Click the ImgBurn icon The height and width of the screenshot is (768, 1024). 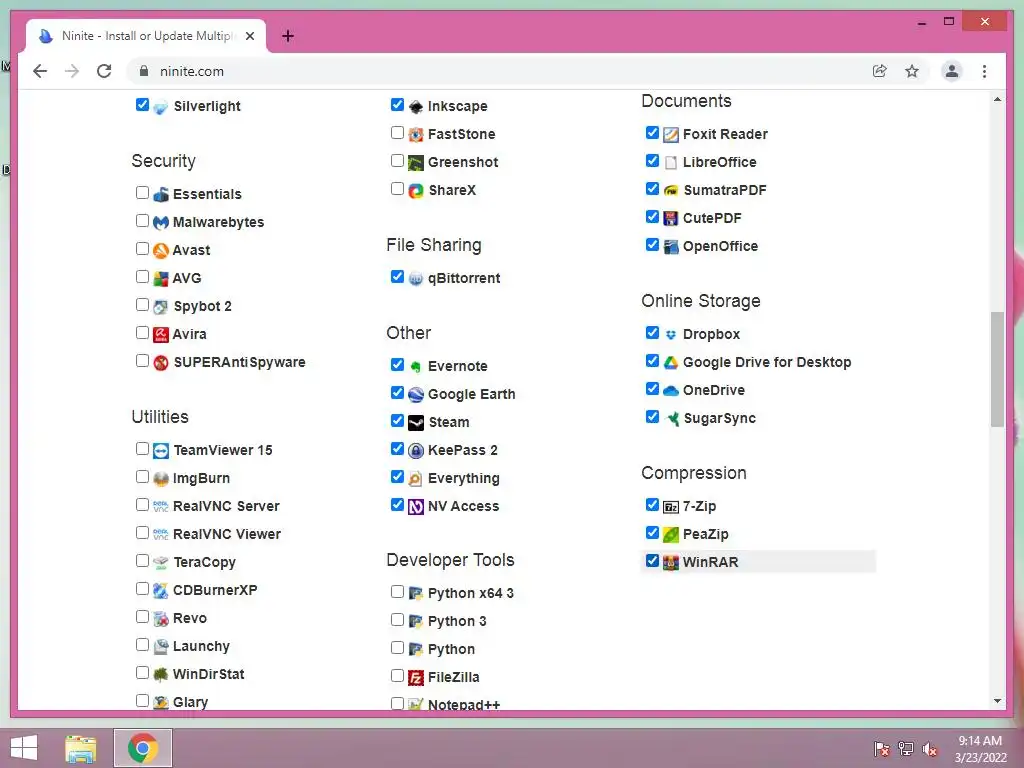161,479
